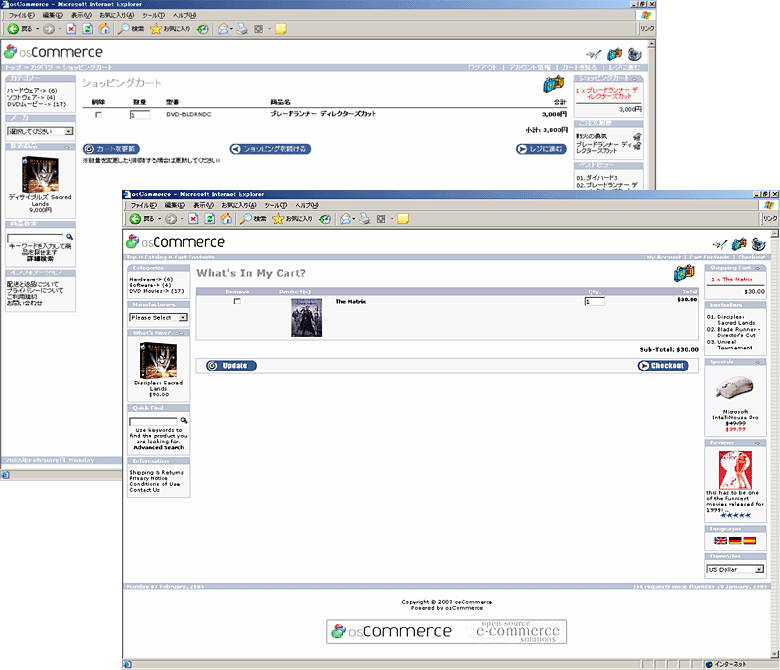Image resolution: width=780 pixels, height=670 pixels.
Task: Click Specials box arrow in English store
Action: pos(758,362)
